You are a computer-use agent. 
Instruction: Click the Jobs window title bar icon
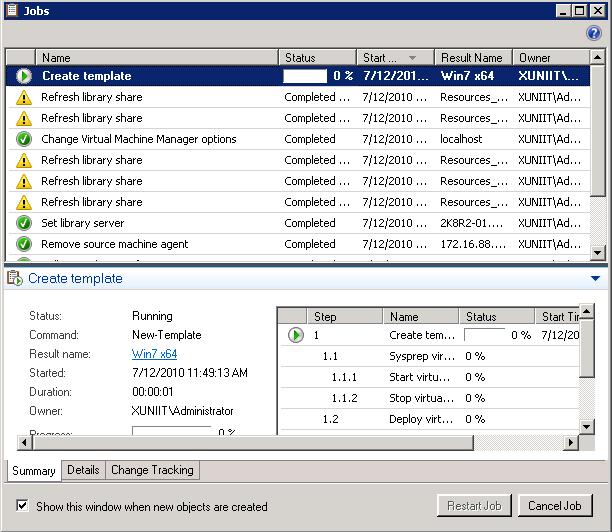11,10
